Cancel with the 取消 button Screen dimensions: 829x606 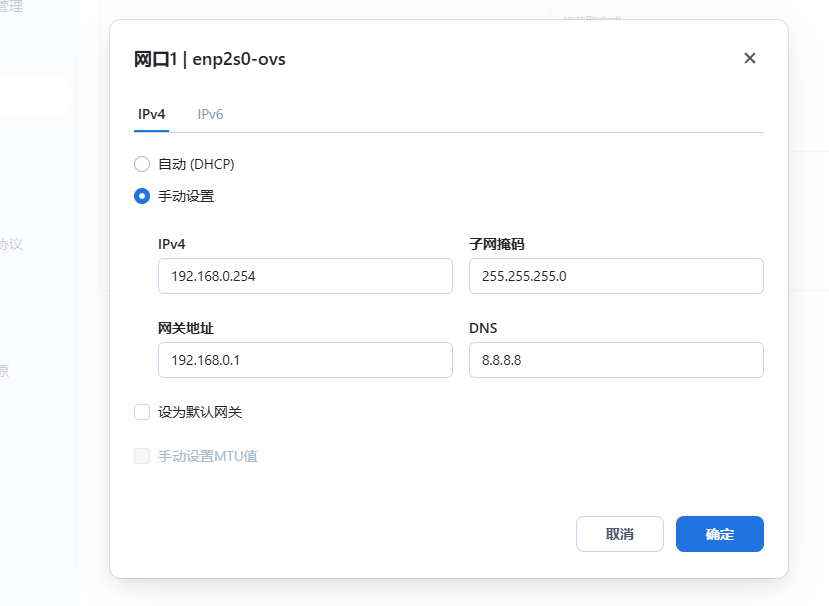[x=620, y=534]
